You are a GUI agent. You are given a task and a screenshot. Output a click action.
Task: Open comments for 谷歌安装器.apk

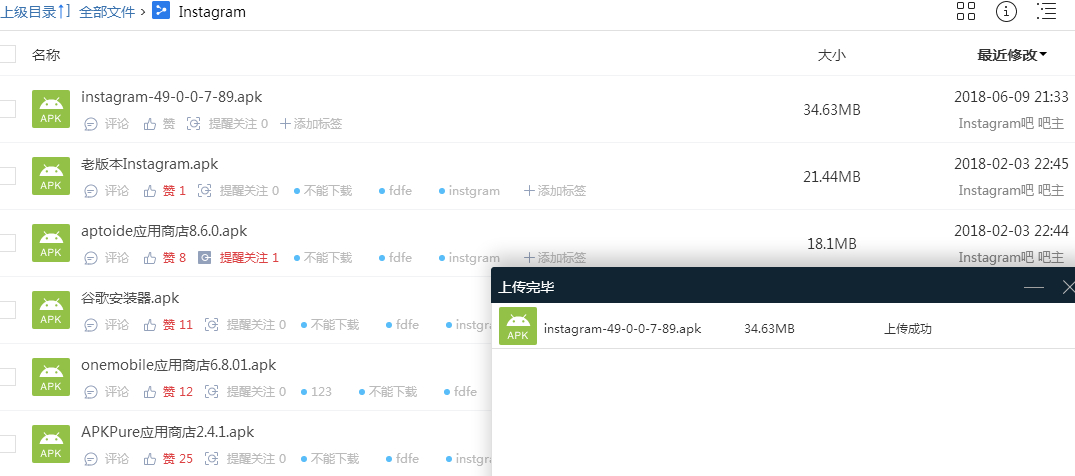(106, 324)
